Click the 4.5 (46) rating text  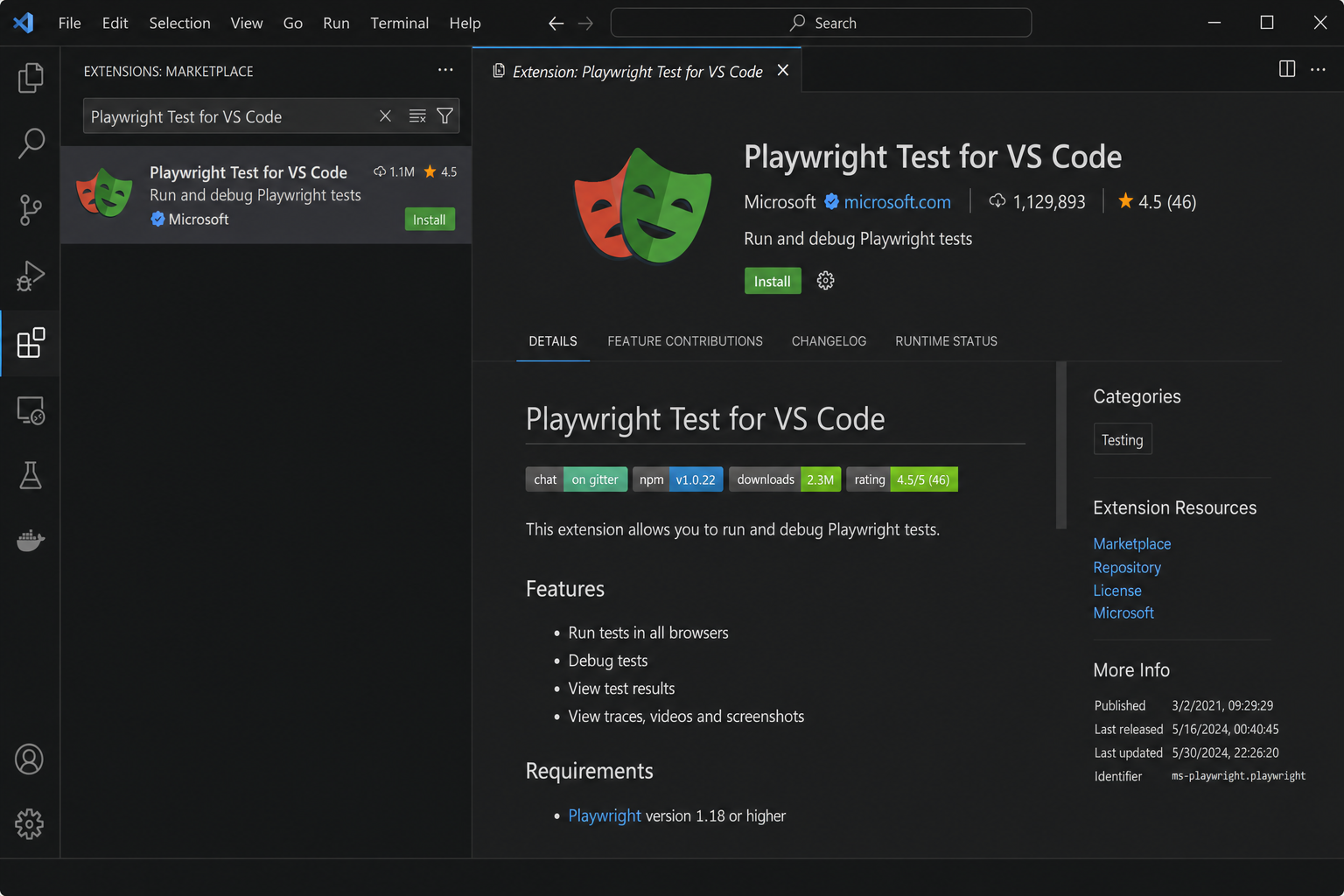[x=1167, y=202]
